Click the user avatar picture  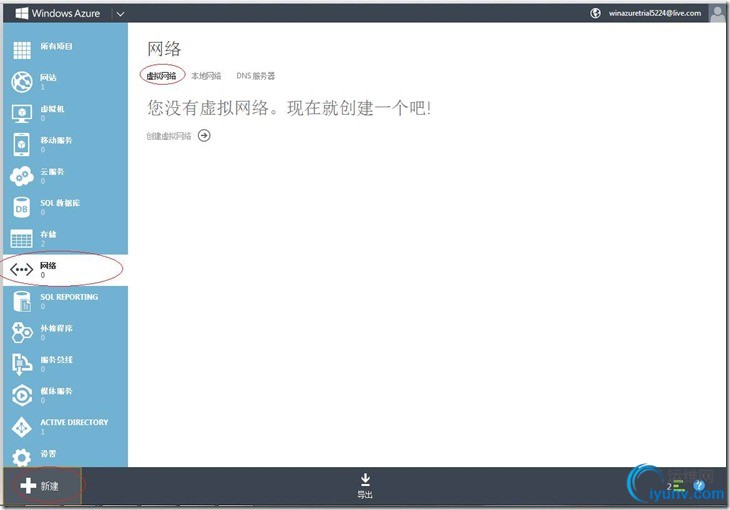pyautogui.click(x=717, y=13)
